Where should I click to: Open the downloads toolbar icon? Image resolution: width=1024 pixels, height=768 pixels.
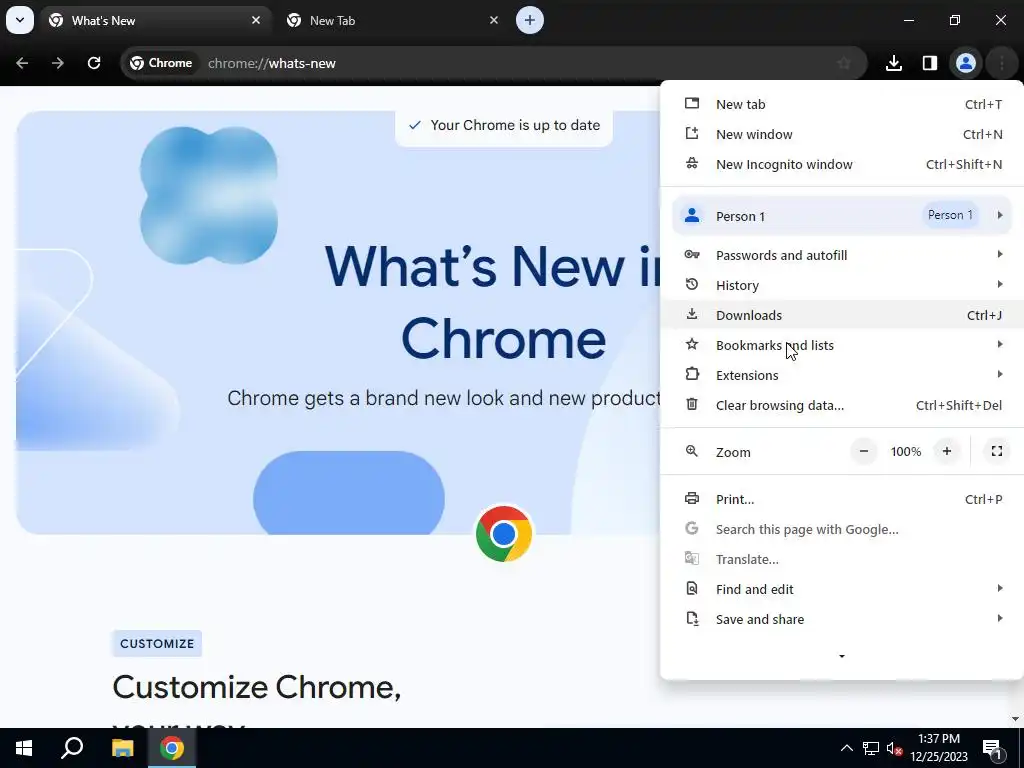click(894, 63)
